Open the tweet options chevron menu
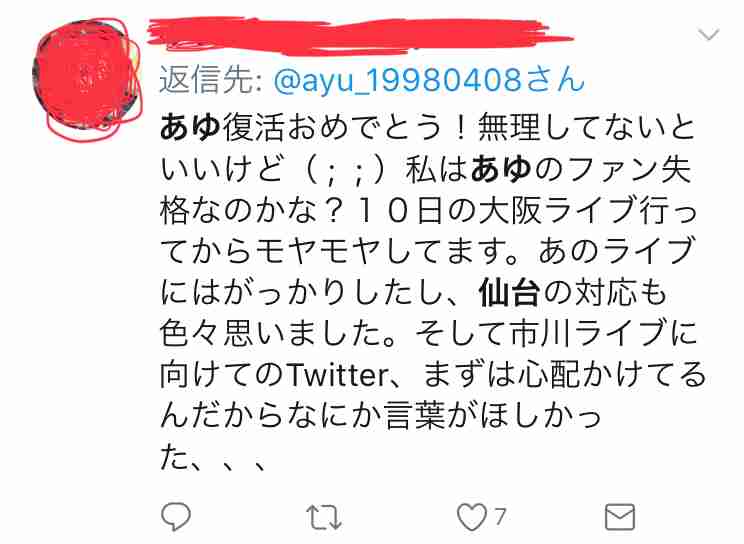The width and height of the screenshot is (744, 544). 708,35
